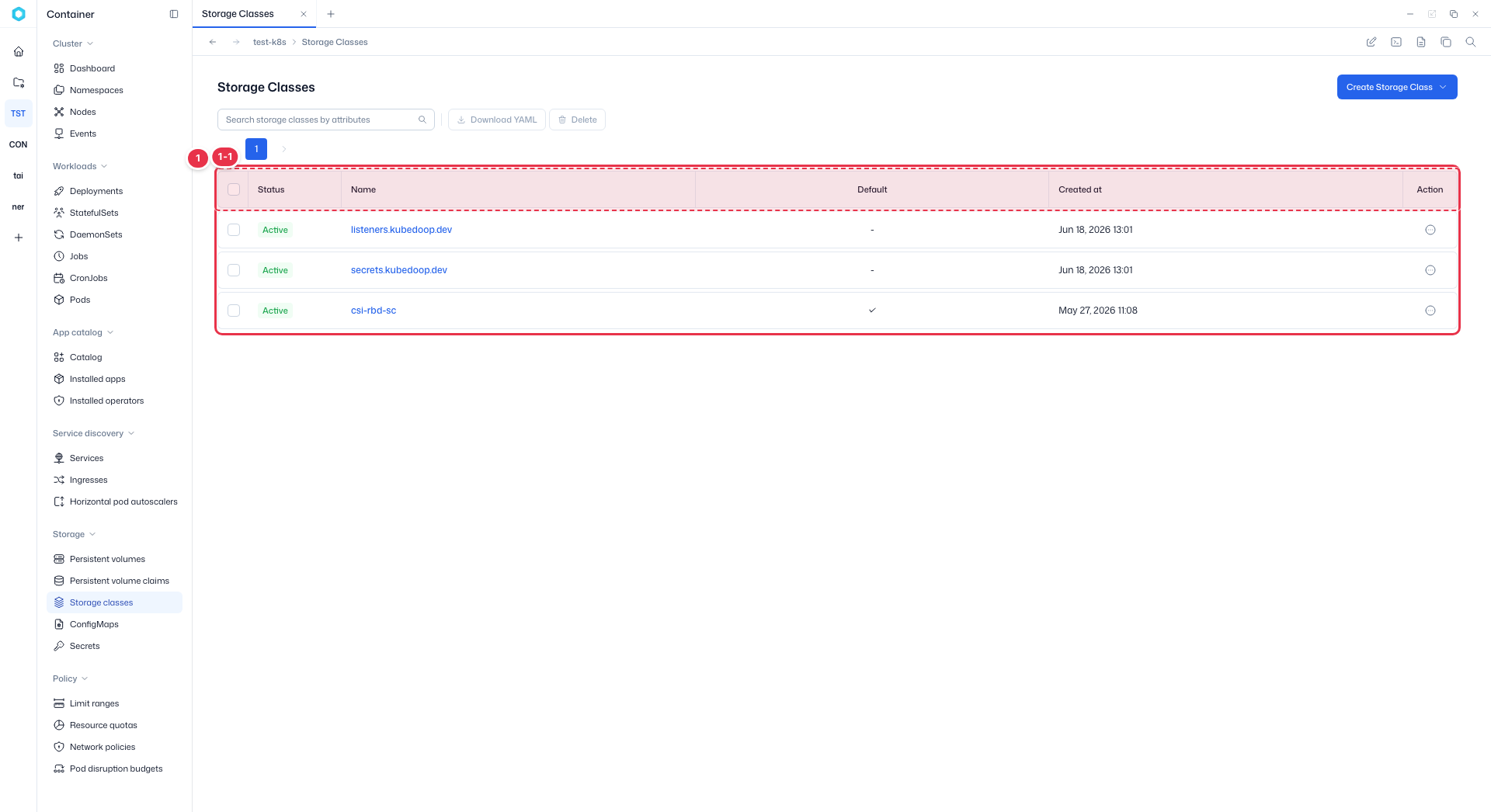Open search via the top-right magnifier icon
The height and width of the screenshot is (812, 1491).
click(1471, 42)
